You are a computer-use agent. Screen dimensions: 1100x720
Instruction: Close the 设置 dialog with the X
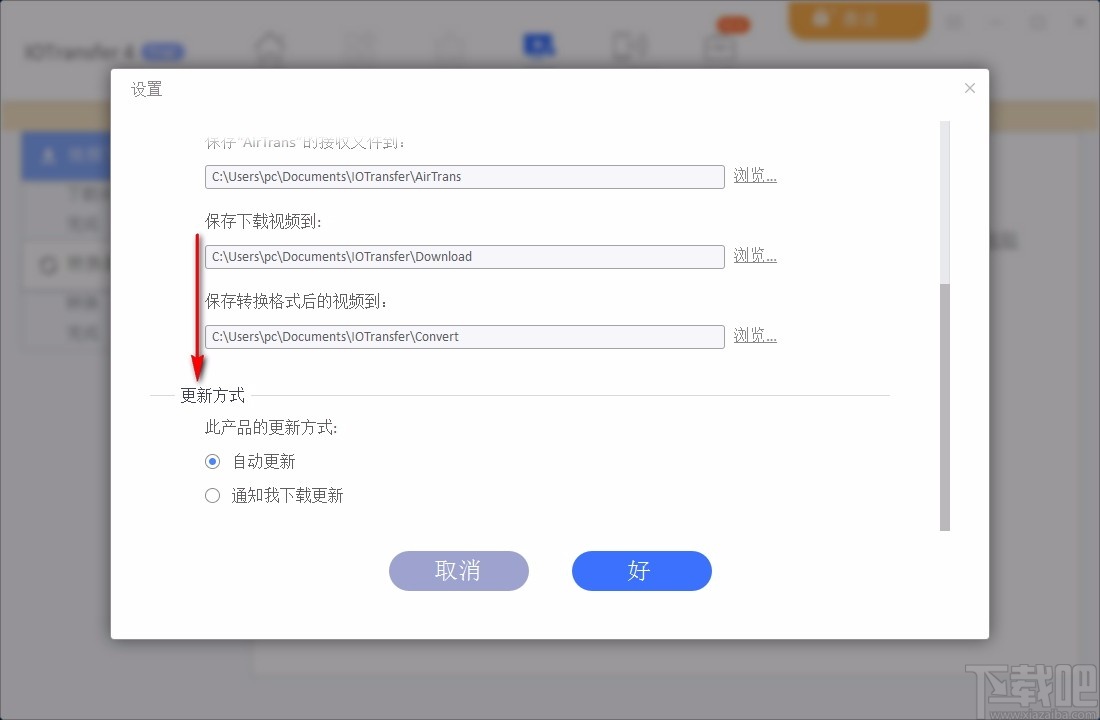[969, 88]
